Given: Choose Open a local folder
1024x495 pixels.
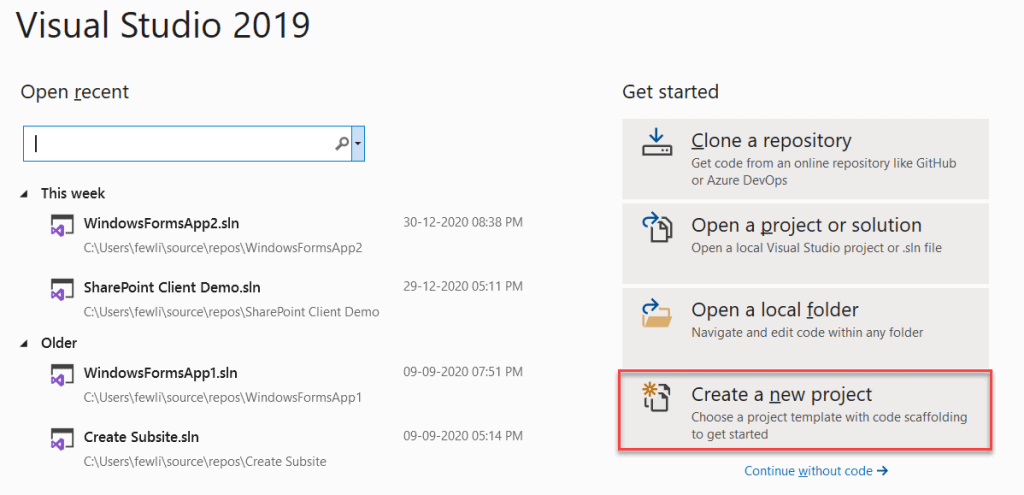Looking at the screenshot, I should [805, 327].
